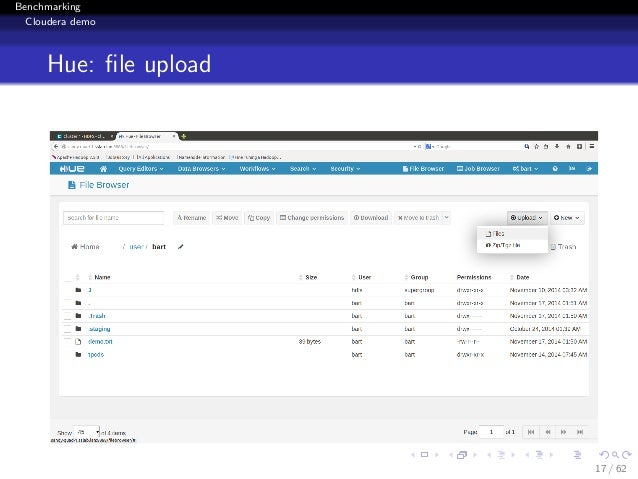Open the .Trash folder link
638x479 pixels.
(x=97, y=316)
